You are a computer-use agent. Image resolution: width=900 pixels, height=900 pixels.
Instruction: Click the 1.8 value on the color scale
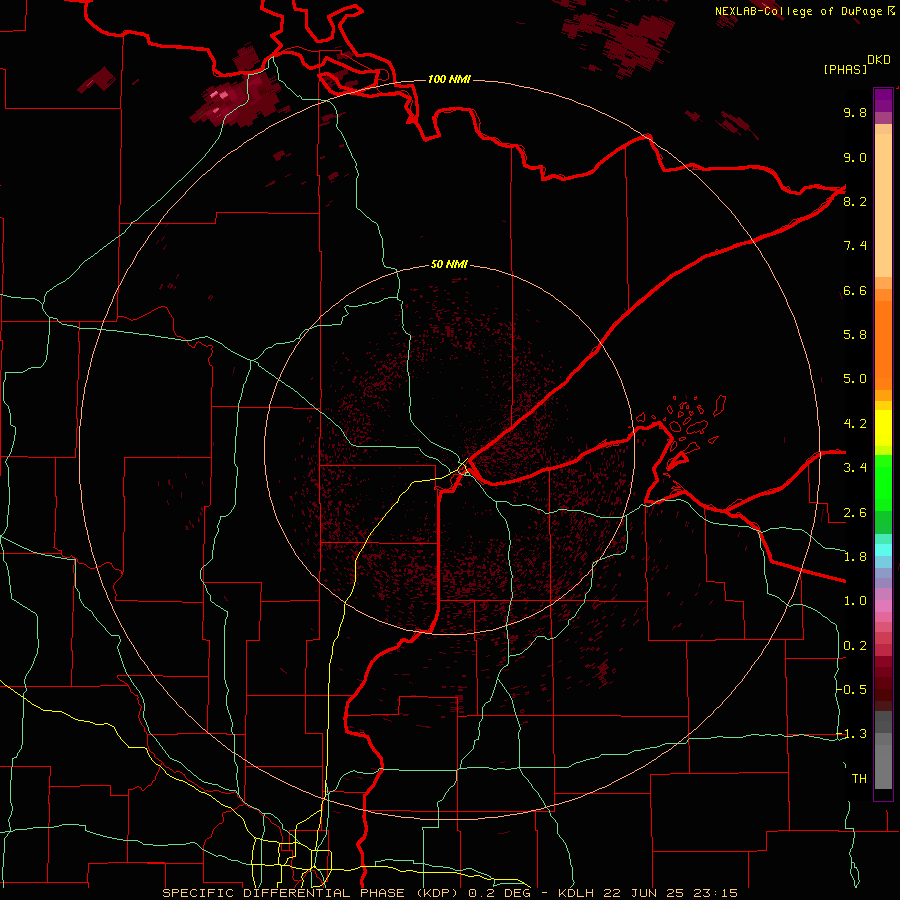pyautogui.click(x=855, y=557)
